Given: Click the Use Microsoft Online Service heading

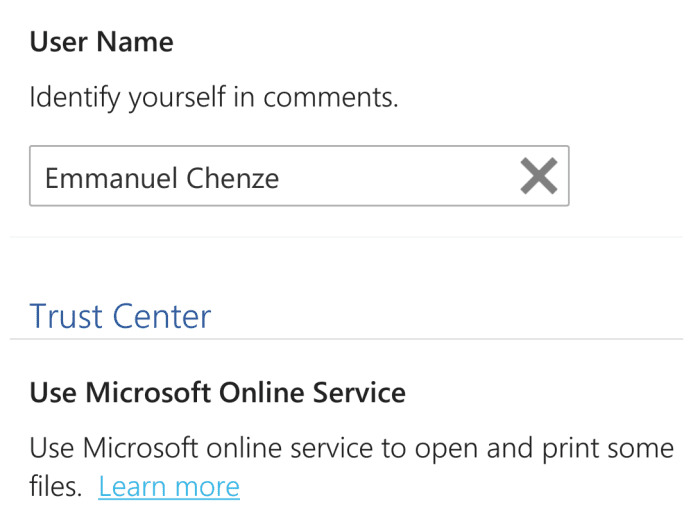Looking at the screenshot, I should pyautogui.click(x=217, y=392).
